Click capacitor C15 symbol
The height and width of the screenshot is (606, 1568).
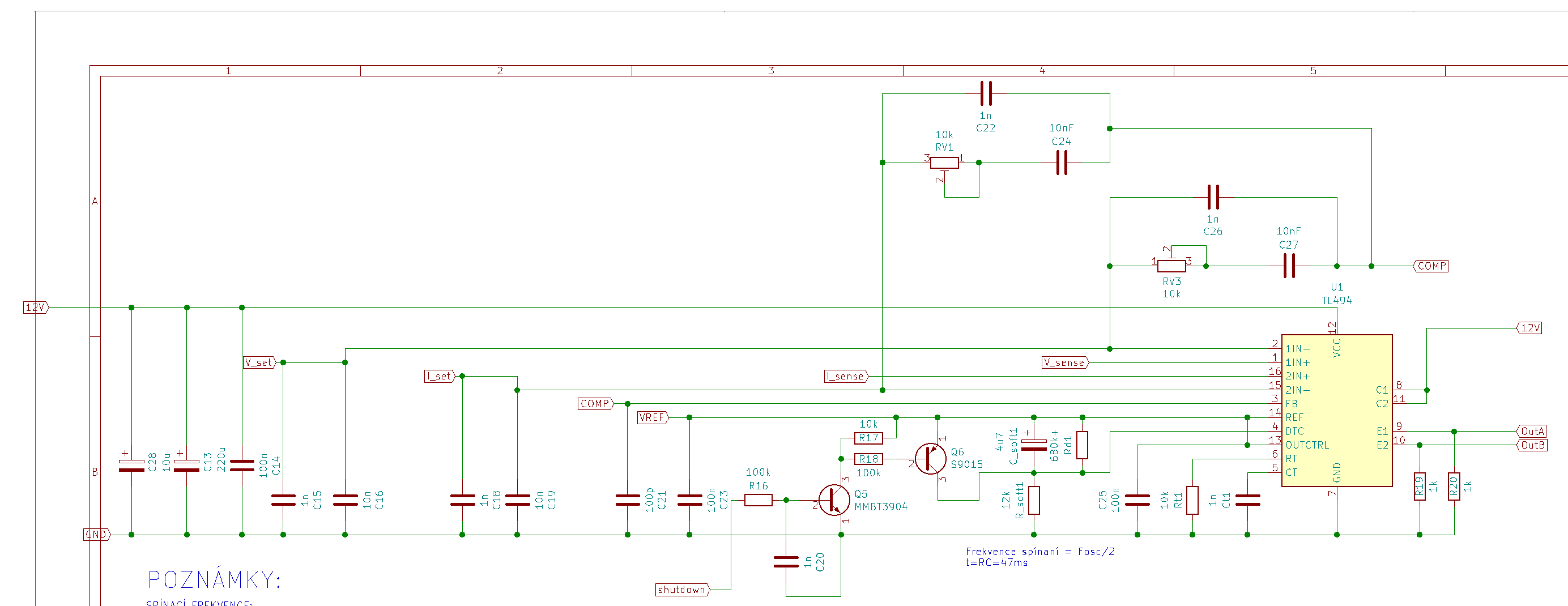(x=283, y=500)
